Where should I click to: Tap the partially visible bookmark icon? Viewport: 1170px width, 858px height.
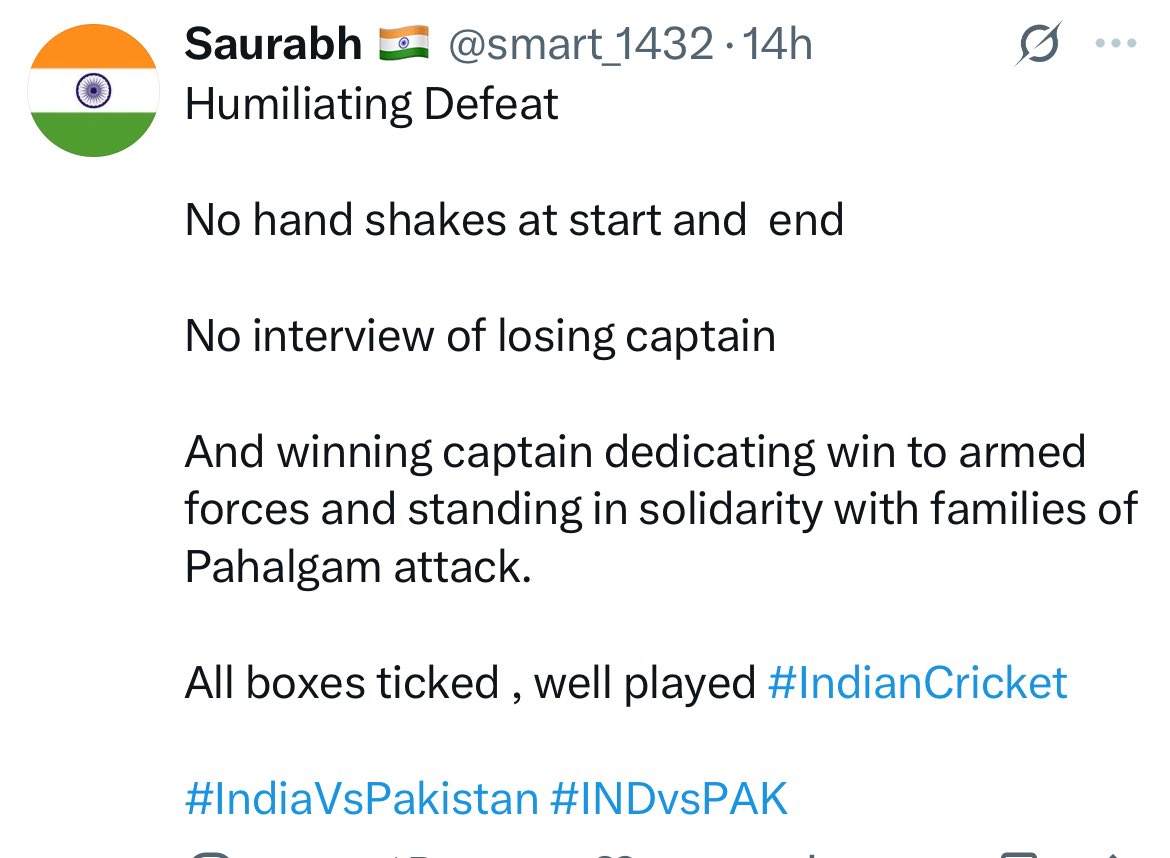coord(1018,854)
